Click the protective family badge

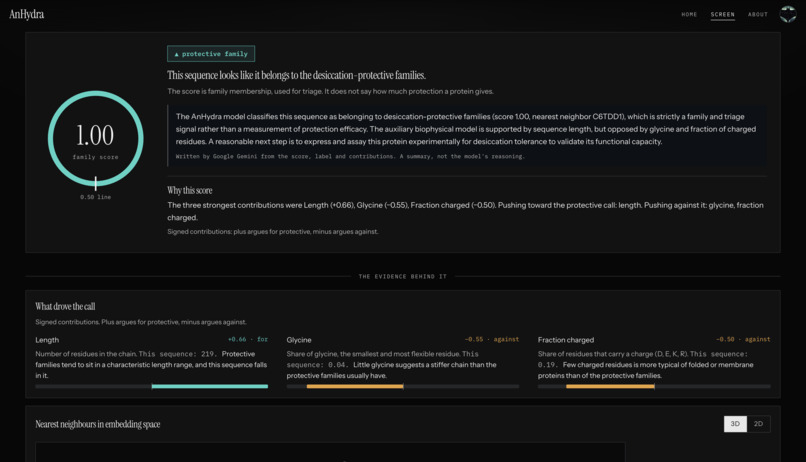[211, 53]
